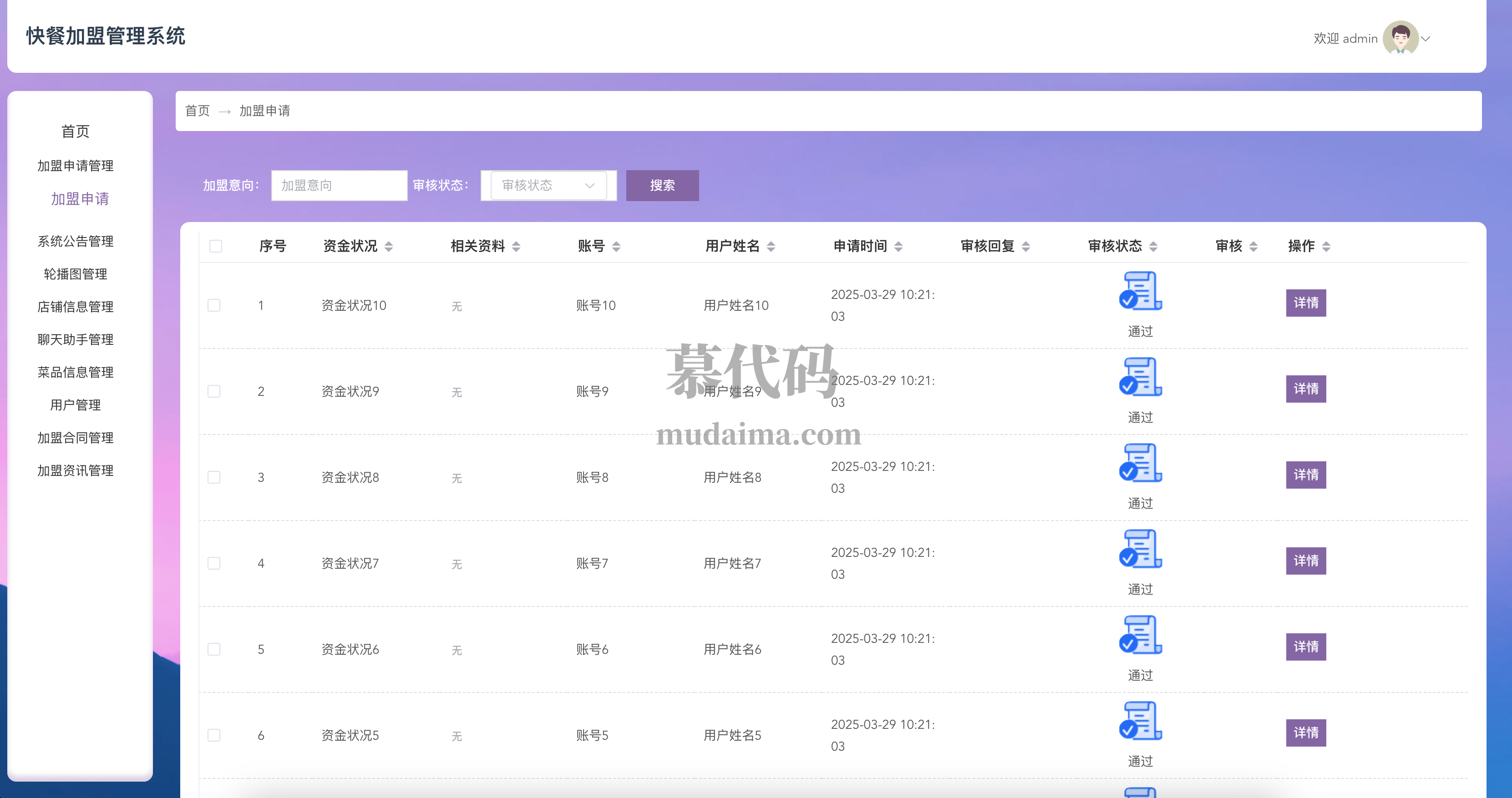Sort by 账号 column arrows
The height and width of the screenshot is (798, 1512).
(616, 247)
